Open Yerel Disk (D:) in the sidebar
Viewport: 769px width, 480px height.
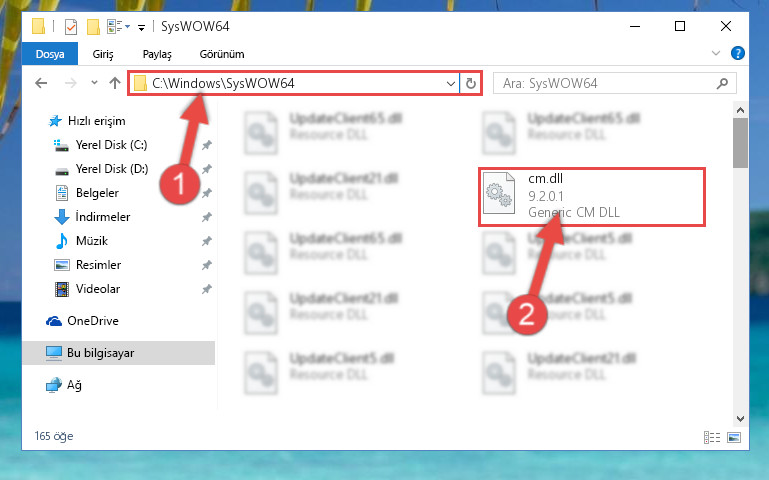(111, 169)
